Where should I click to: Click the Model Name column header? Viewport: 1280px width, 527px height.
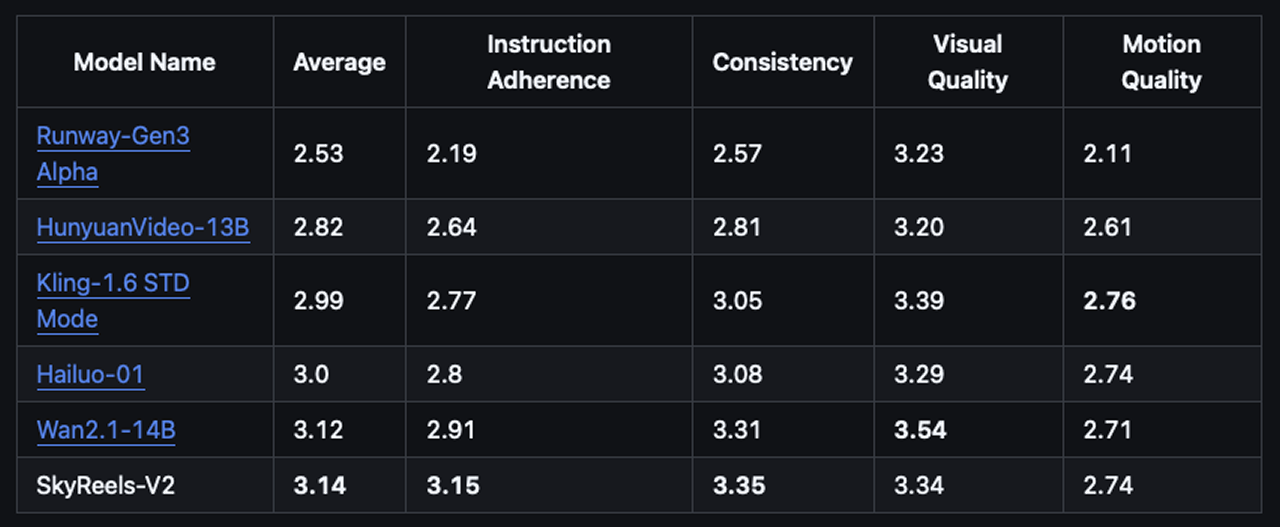(x=144, y=63)
